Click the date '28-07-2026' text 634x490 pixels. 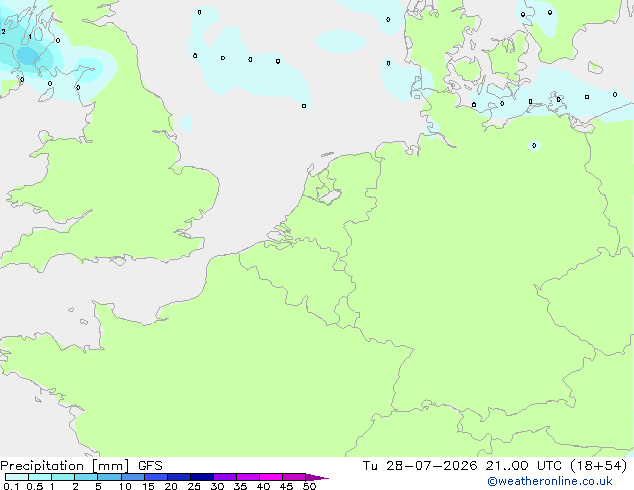pos(431,466)
